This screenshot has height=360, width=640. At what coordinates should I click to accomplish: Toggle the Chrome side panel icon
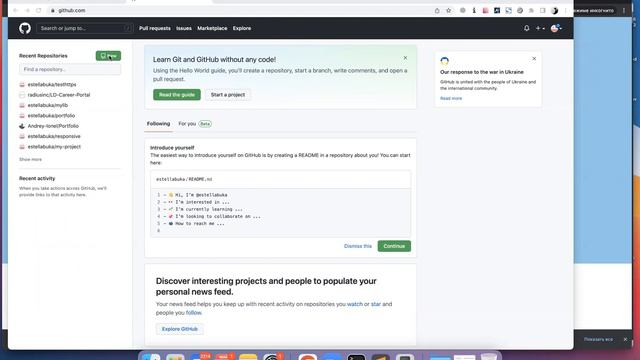[x=542, y=11]
